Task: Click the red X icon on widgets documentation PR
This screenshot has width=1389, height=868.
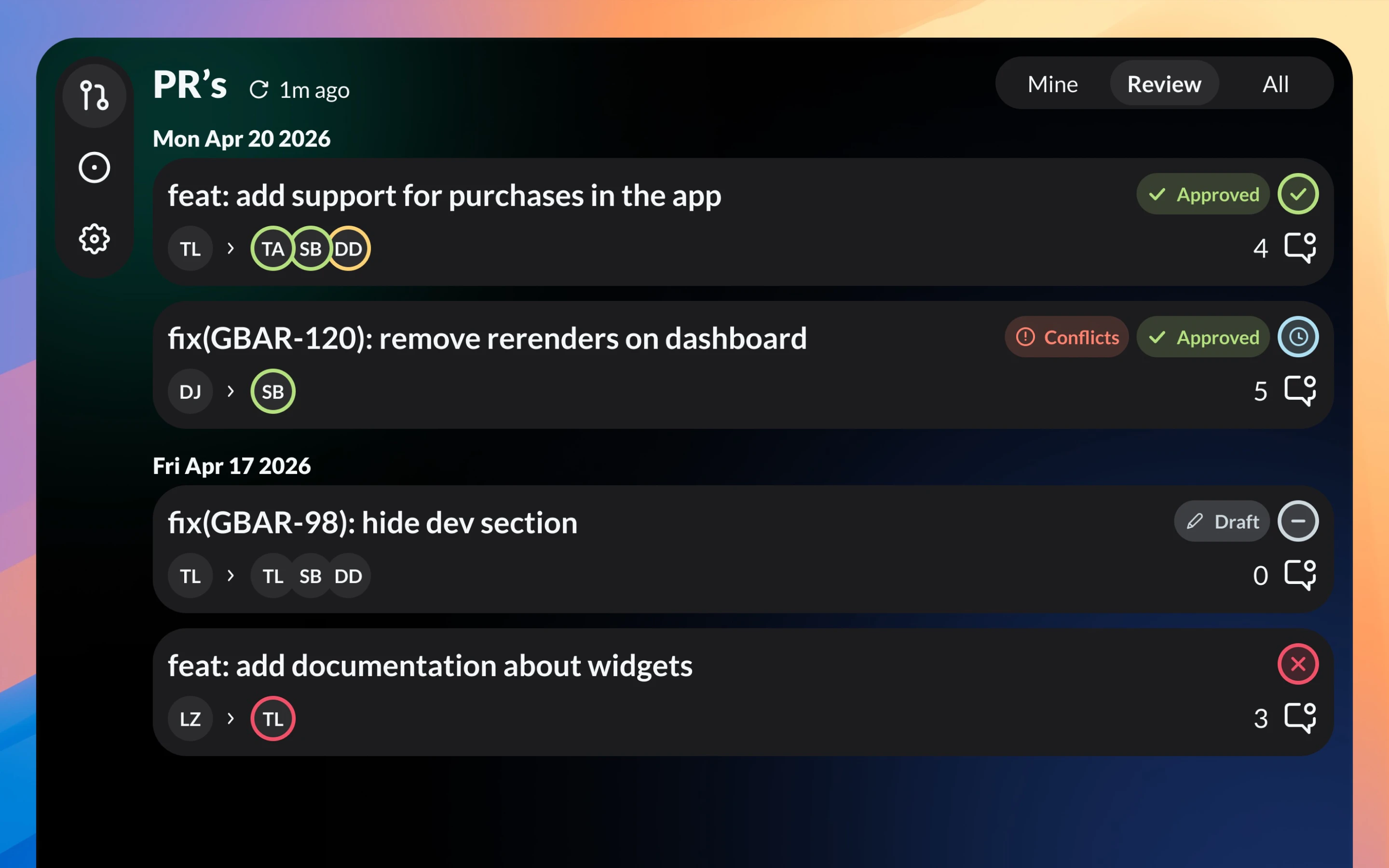Action: point(1298,664)
